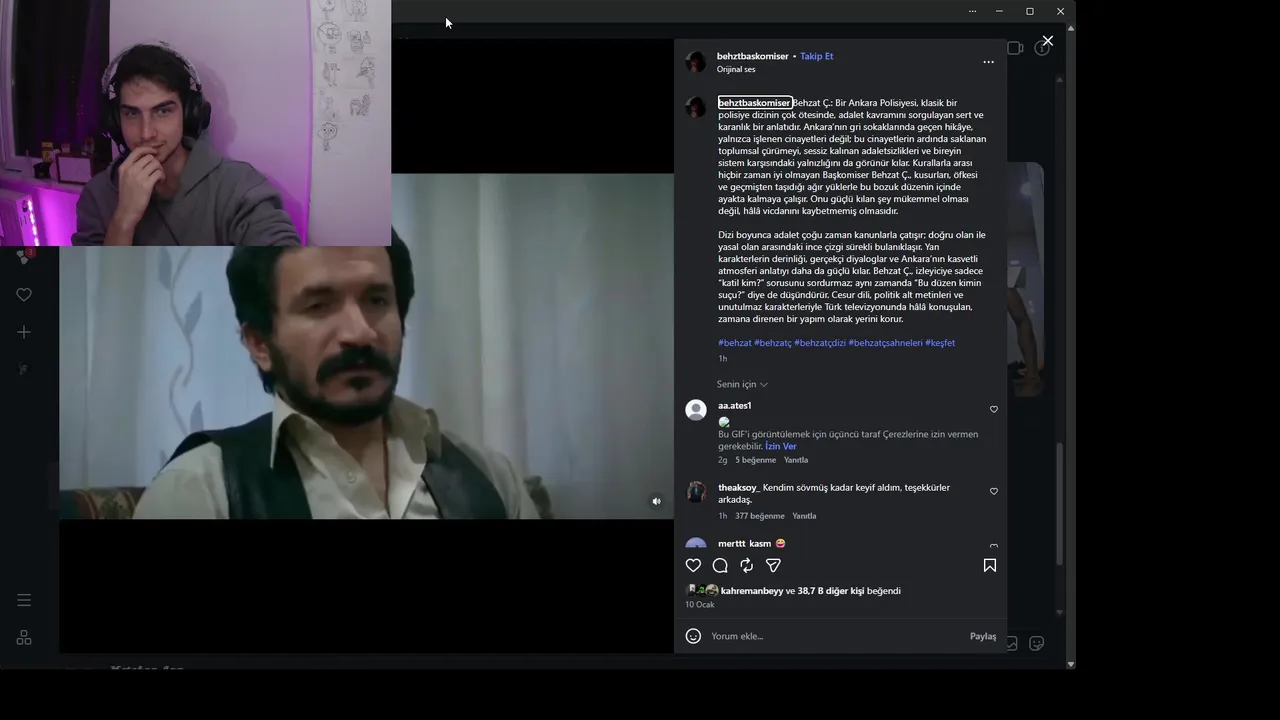
Task: Reply to aa.ates1 via 'Yanıtla'
Action: (796, 460)
